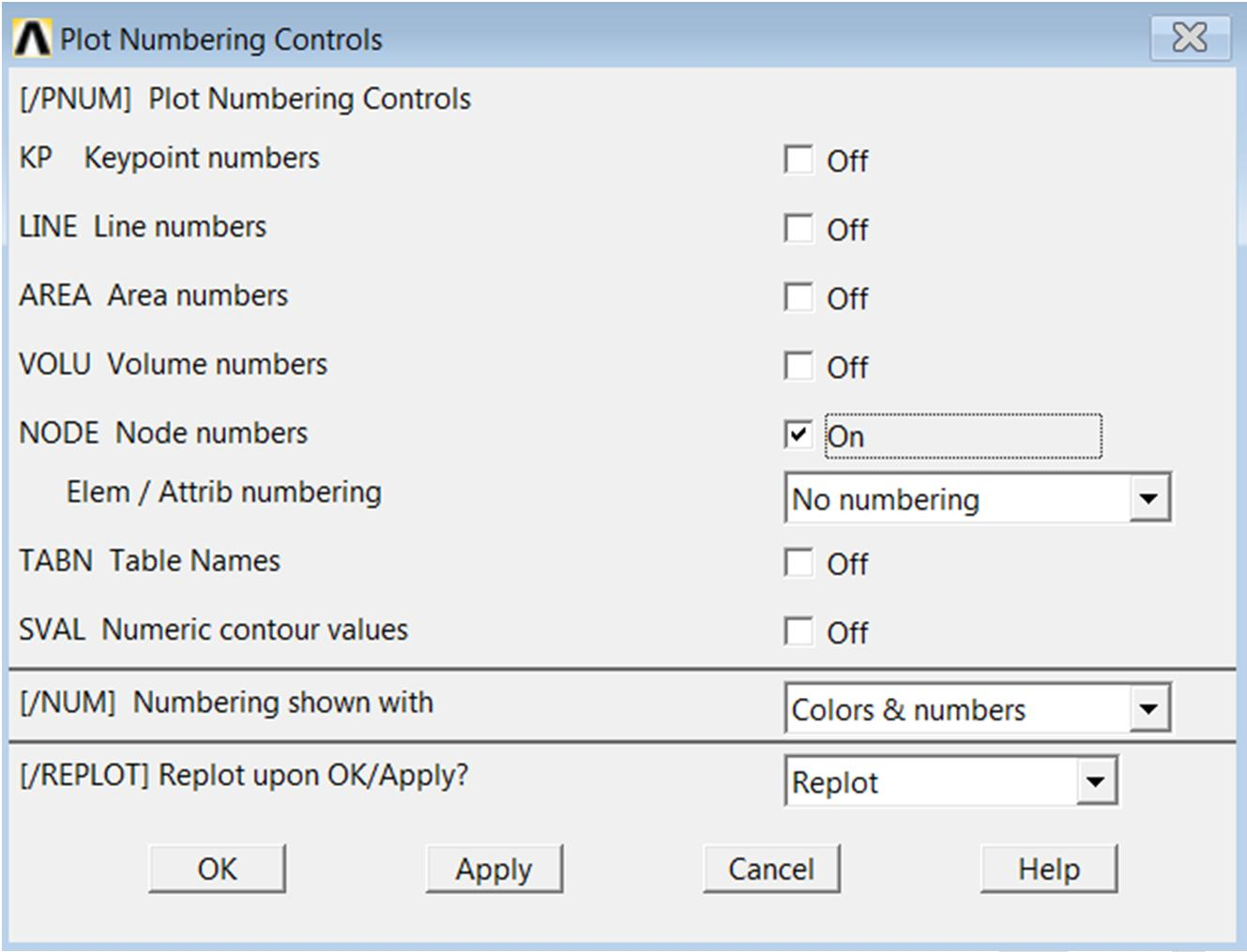Viewport: 1247px width, 952px height.
Task: Click the VOLU Volume numbers label
Action: (x=173, y=363)
